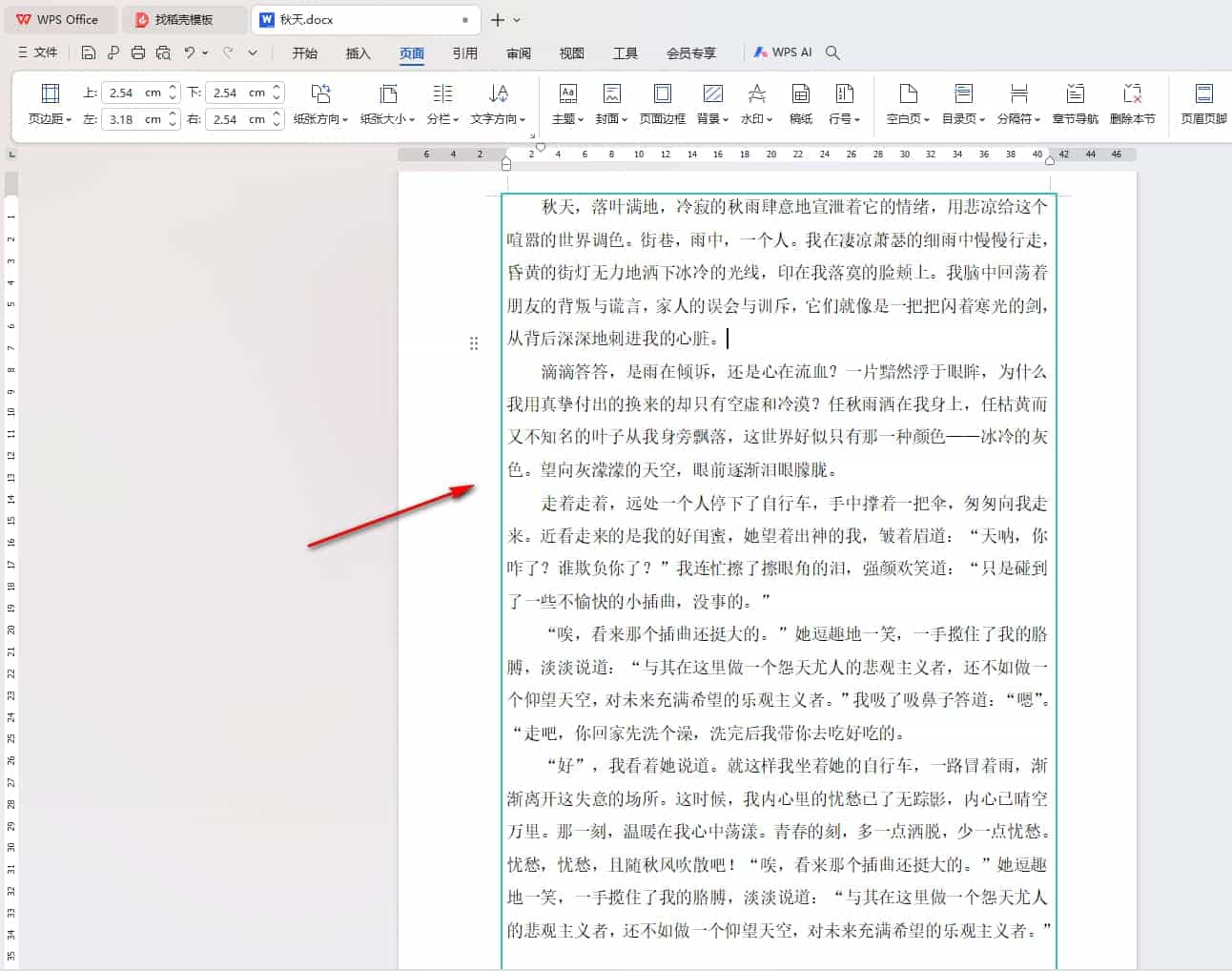Click the top margin input field

coord(133,93)
